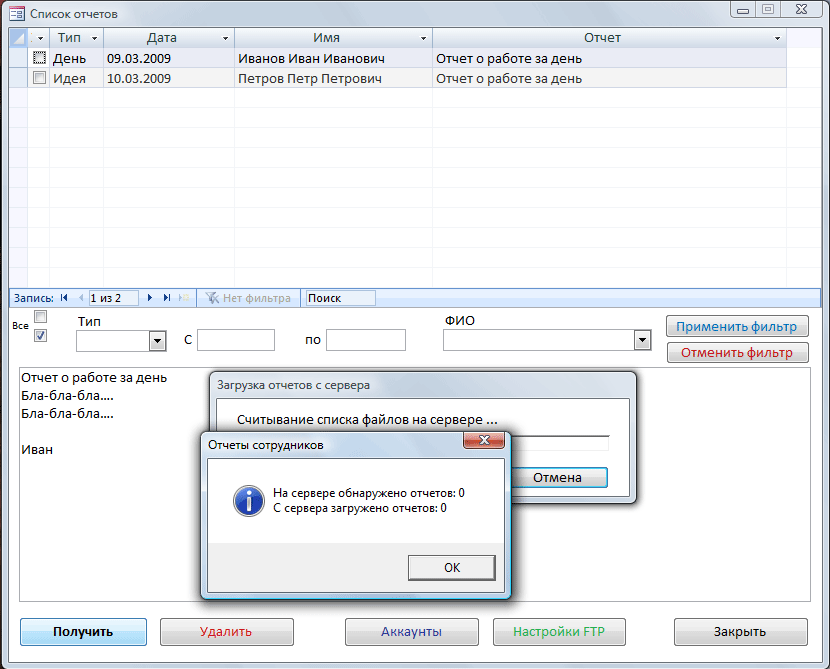Click the red 'Удалить' button
This screenshot has width=830, height=669.
click(x=227, y=632)
